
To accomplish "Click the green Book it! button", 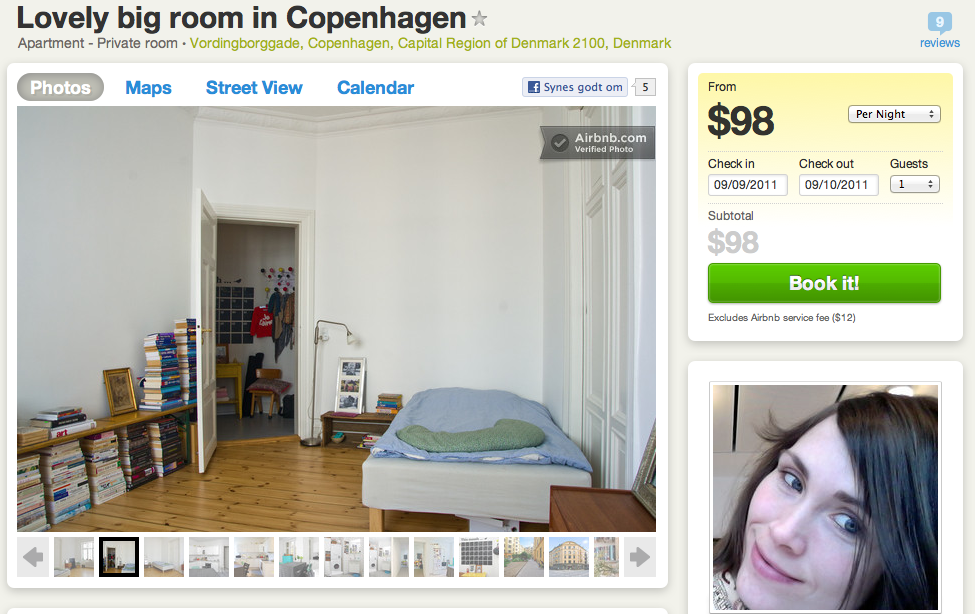I will tap(824, 283).
